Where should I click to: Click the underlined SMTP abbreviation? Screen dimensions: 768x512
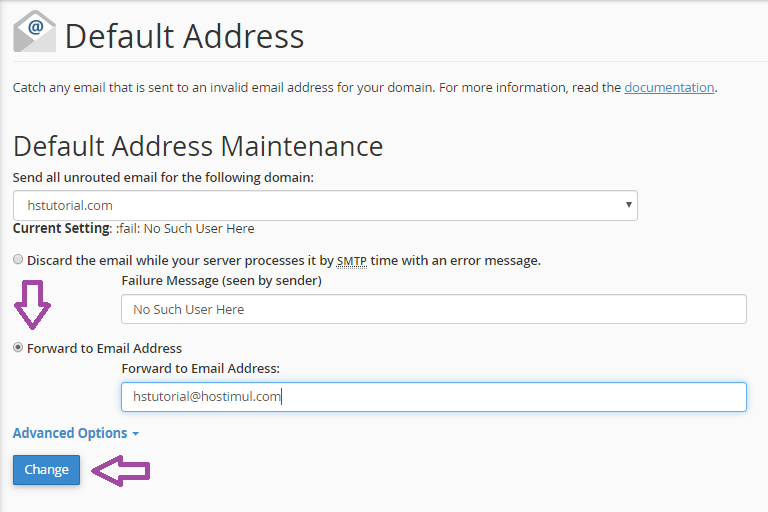351,260
